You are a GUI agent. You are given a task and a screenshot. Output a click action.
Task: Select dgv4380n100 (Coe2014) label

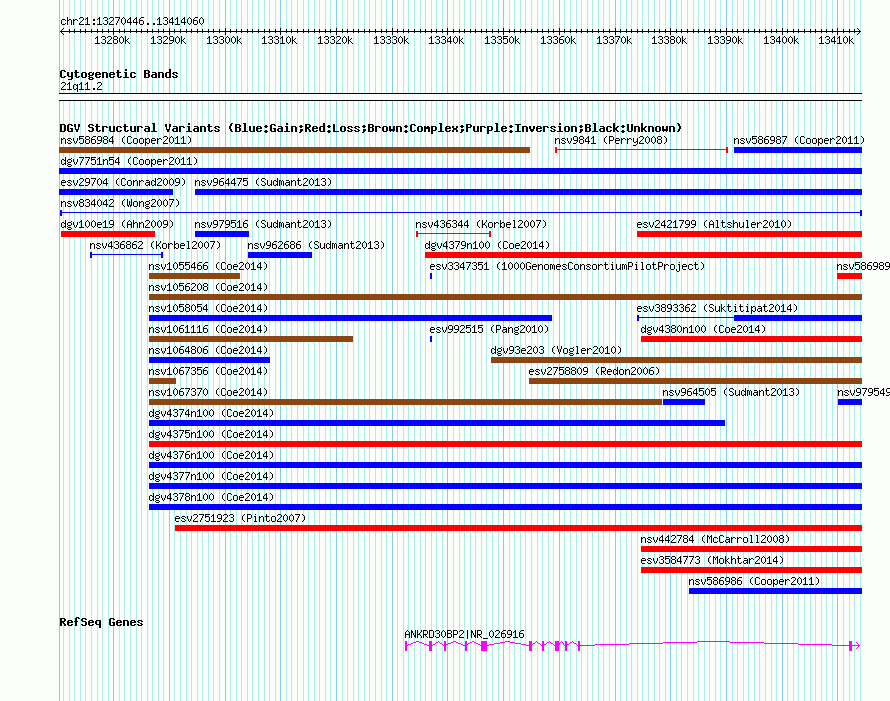[703, 329]
